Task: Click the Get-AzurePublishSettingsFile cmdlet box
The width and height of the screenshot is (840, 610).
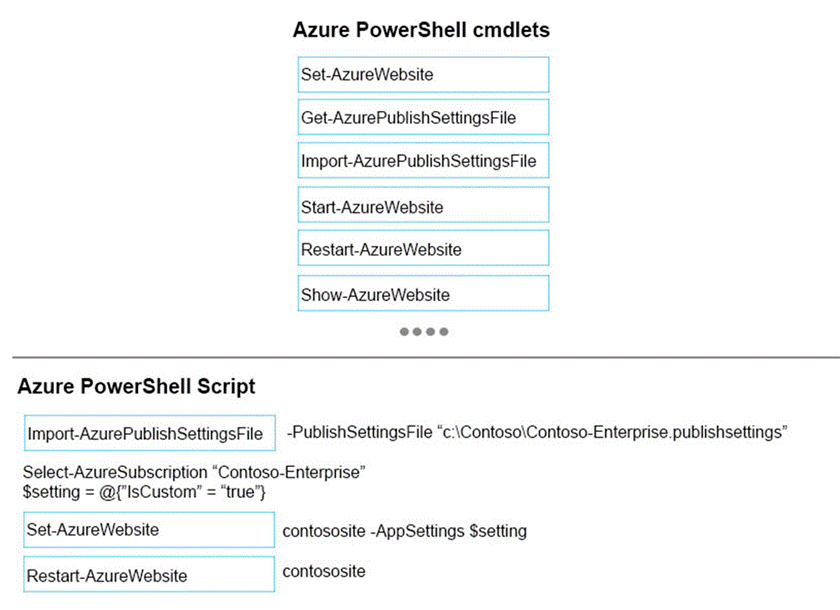Action: coord(423,118)
